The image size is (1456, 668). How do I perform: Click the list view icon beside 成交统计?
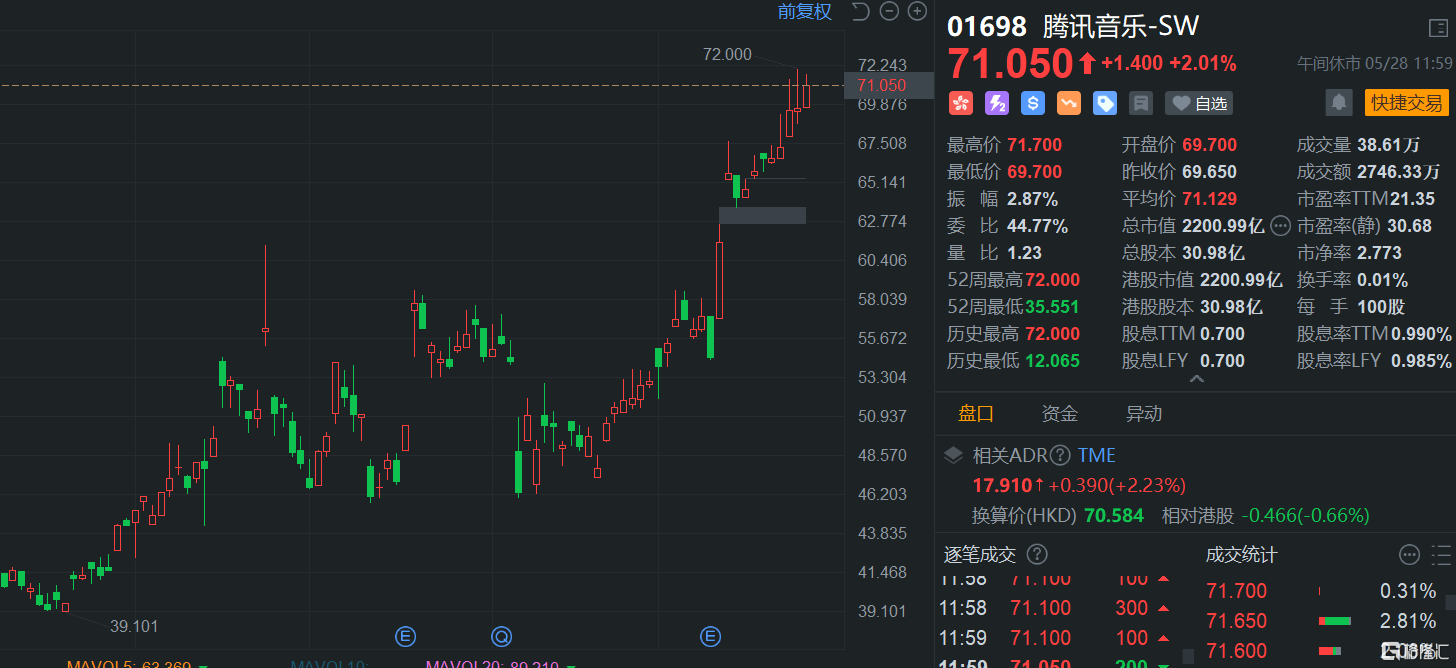click(1441, 554)
